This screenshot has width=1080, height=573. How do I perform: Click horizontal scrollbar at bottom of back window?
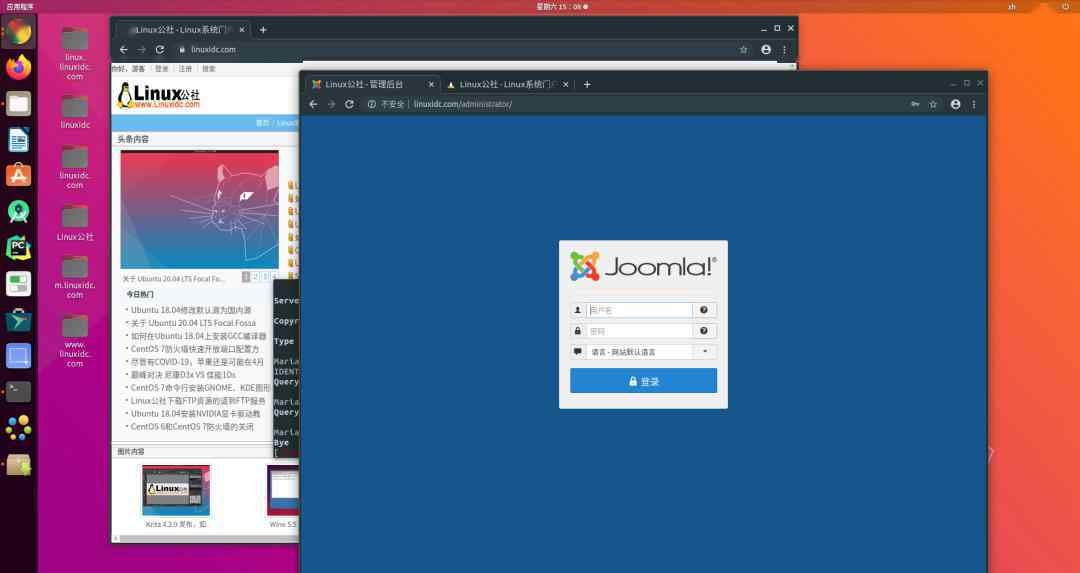(x=207, y=539)
